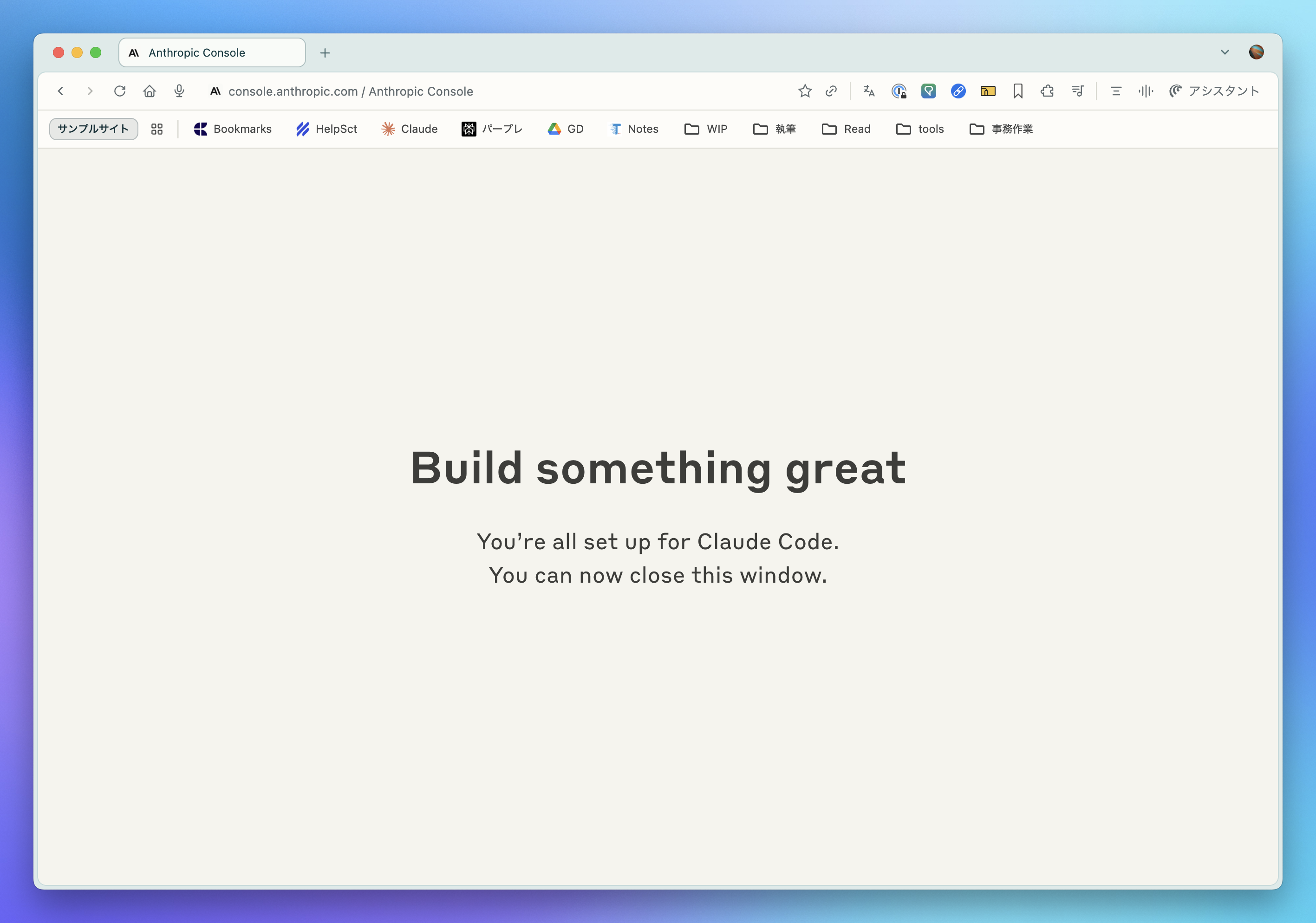Open the extensions puzzle piece icon

click(1047, 91)
